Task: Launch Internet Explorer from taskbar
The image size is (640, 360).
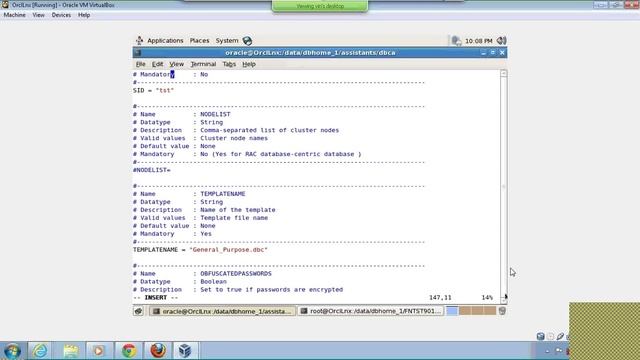Action: 40,351
